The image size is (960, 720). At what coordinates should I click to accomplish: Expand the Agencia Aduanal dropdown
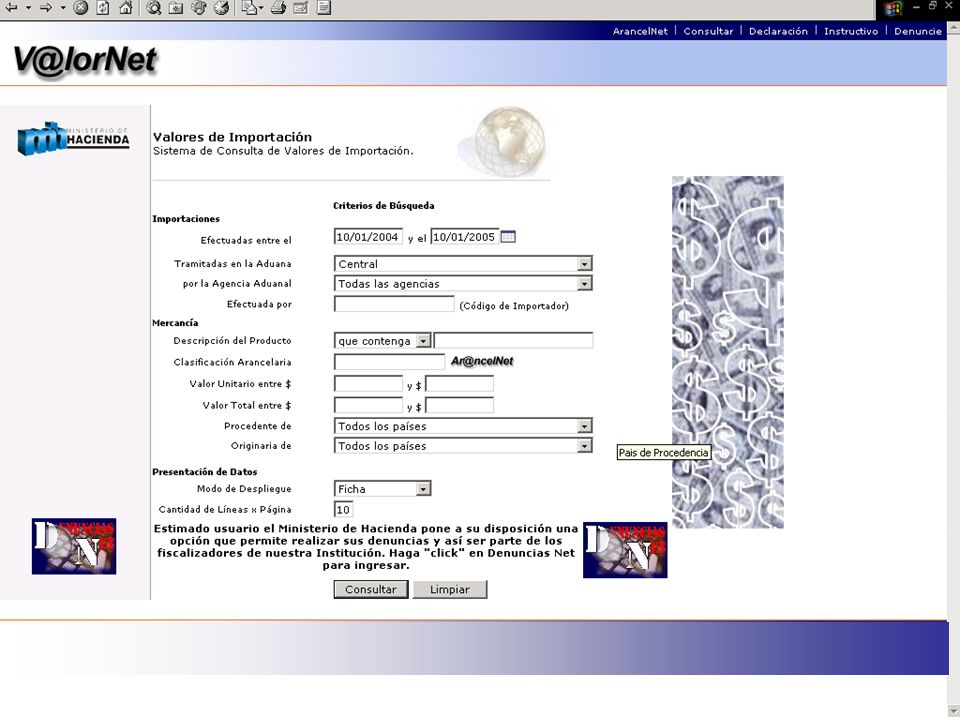pos(463,283)
